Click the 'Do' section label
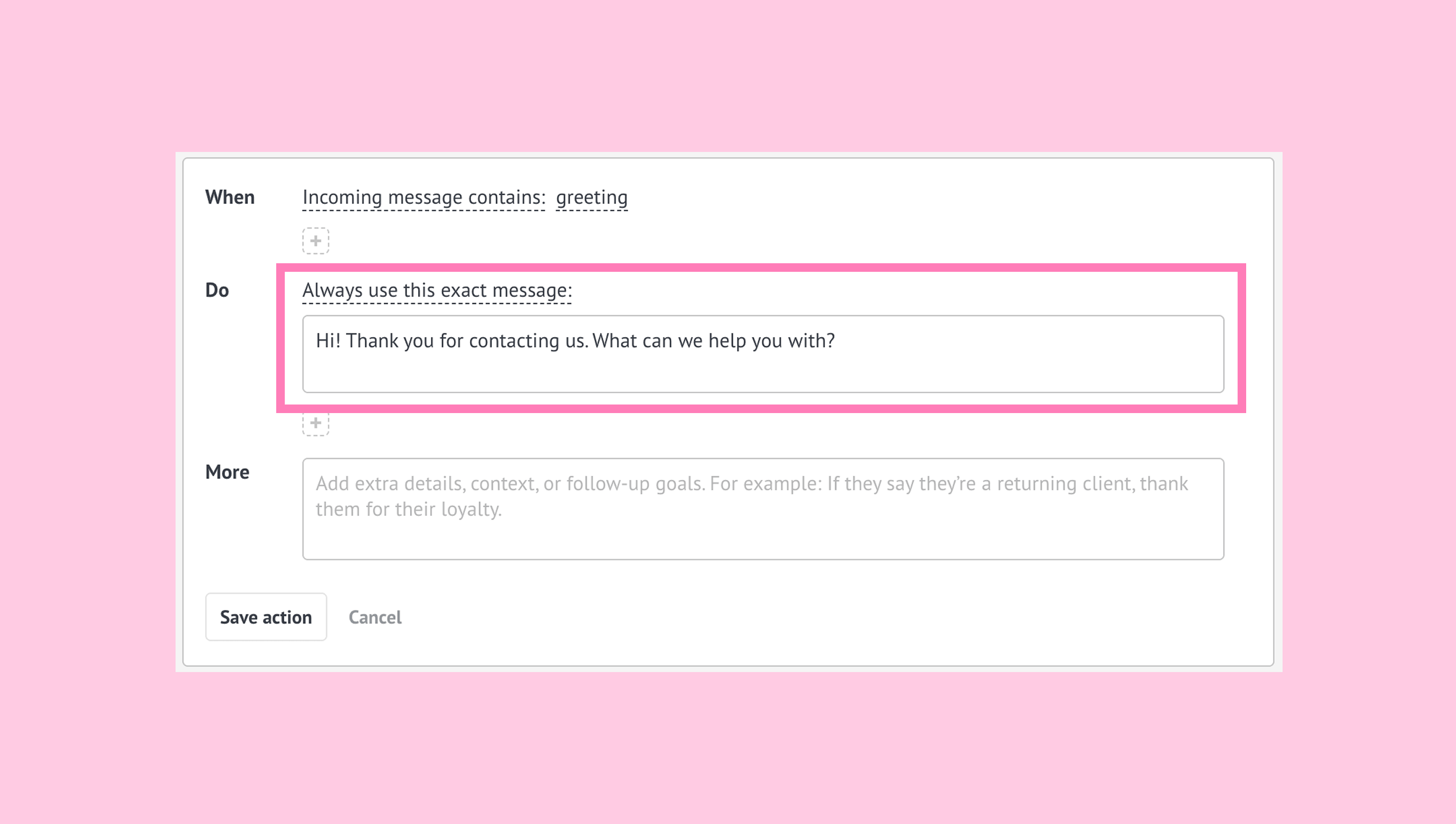Viewport: 1456px width, 824px height. tap(217, 291)
